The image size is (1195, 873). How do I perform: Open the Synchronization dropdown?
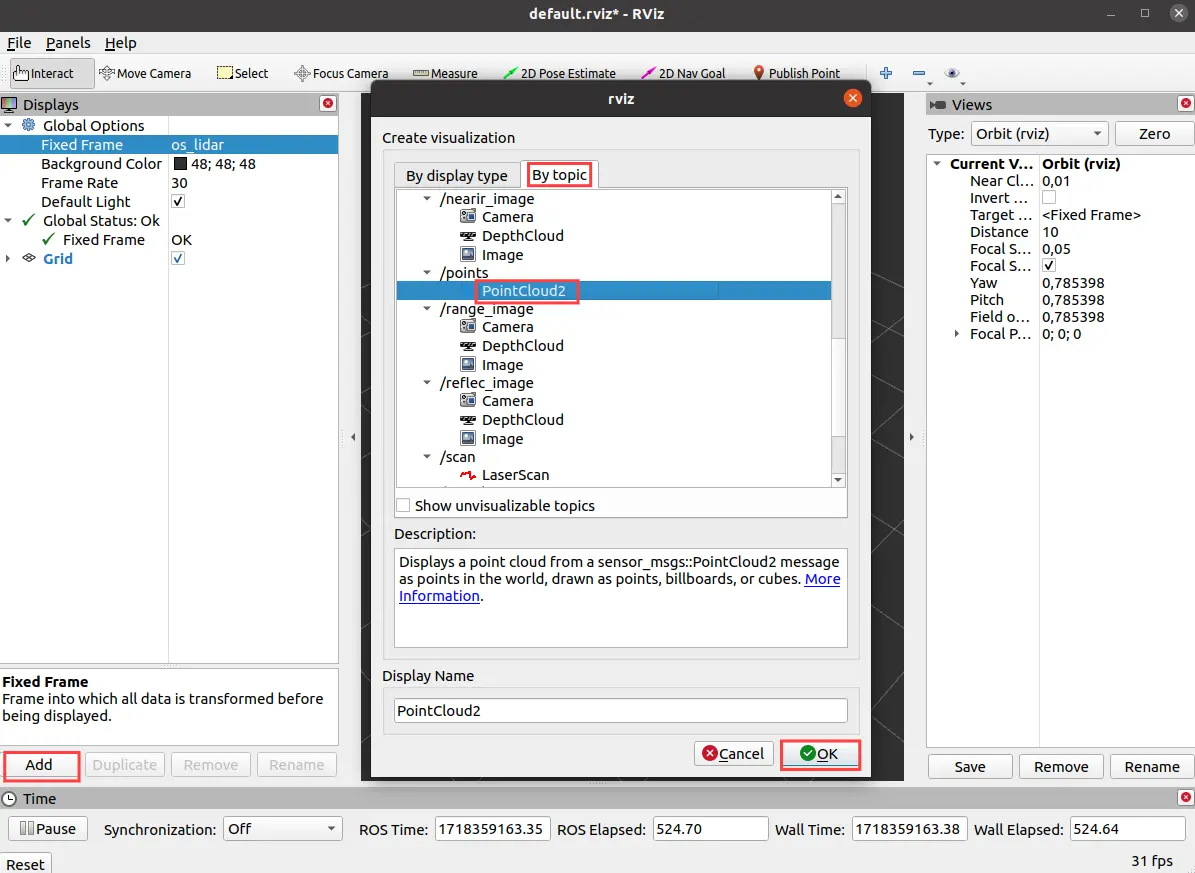pos(282,829)
